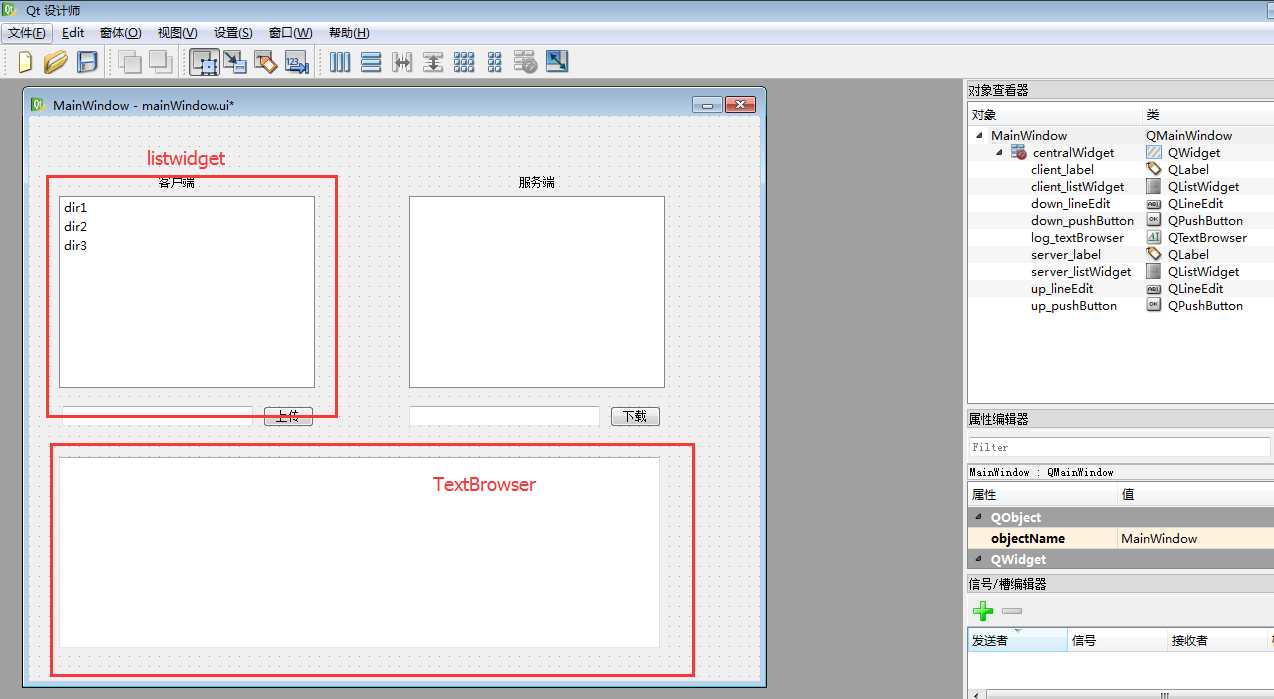The height and width of the screenshot is (699, 1274).
Task: Collapse the MainWindow tree node
Action: (979, 136)
